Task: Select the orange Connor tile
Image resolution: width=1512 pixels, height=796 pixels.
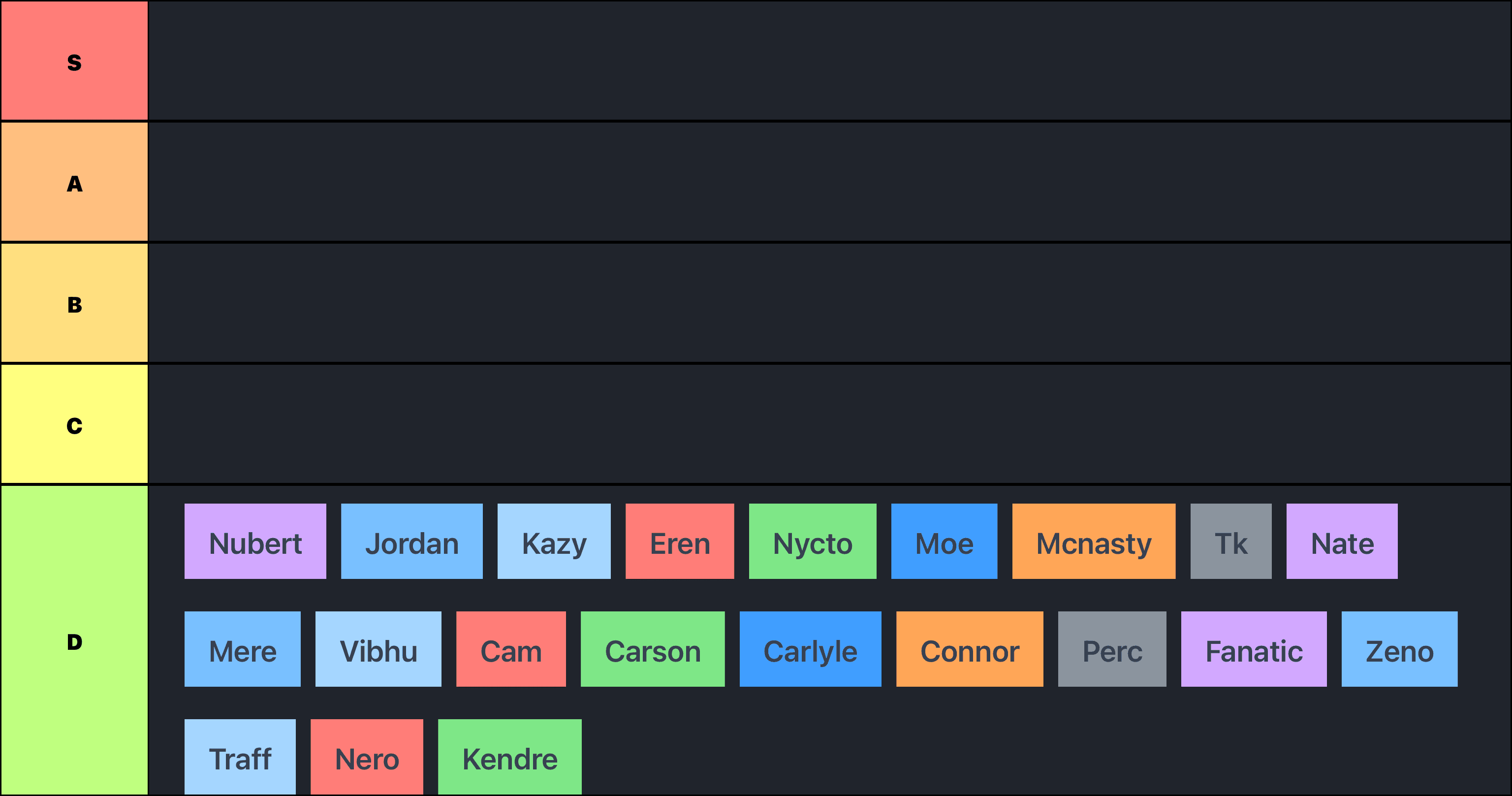Action: point(969,649)
